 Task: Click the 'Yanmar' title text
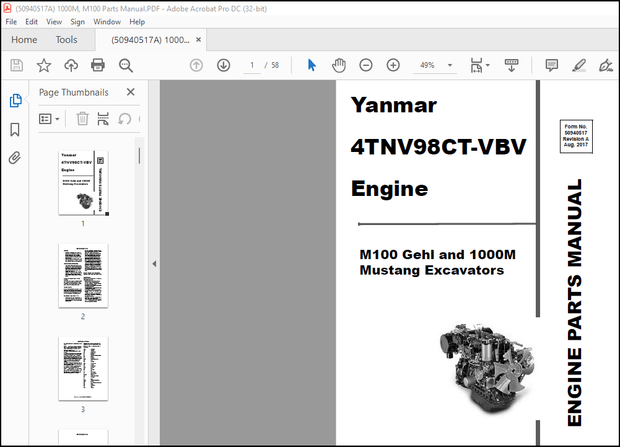[393, 105]
